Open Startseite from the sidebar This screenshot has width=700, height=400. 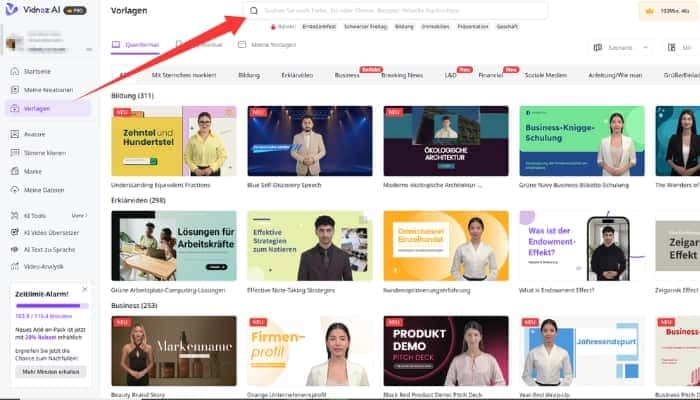(x=37, y=72)
